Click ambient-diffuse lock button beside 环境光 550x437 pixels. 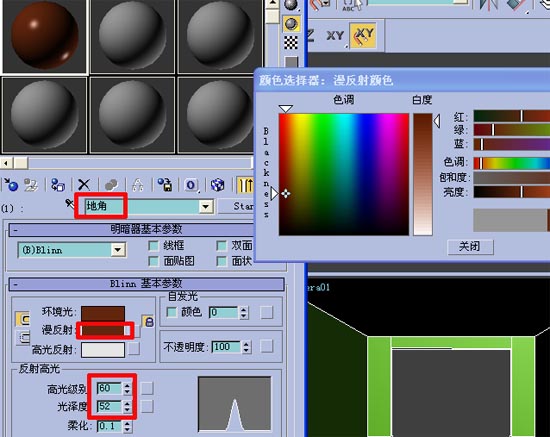coord(23,319)
